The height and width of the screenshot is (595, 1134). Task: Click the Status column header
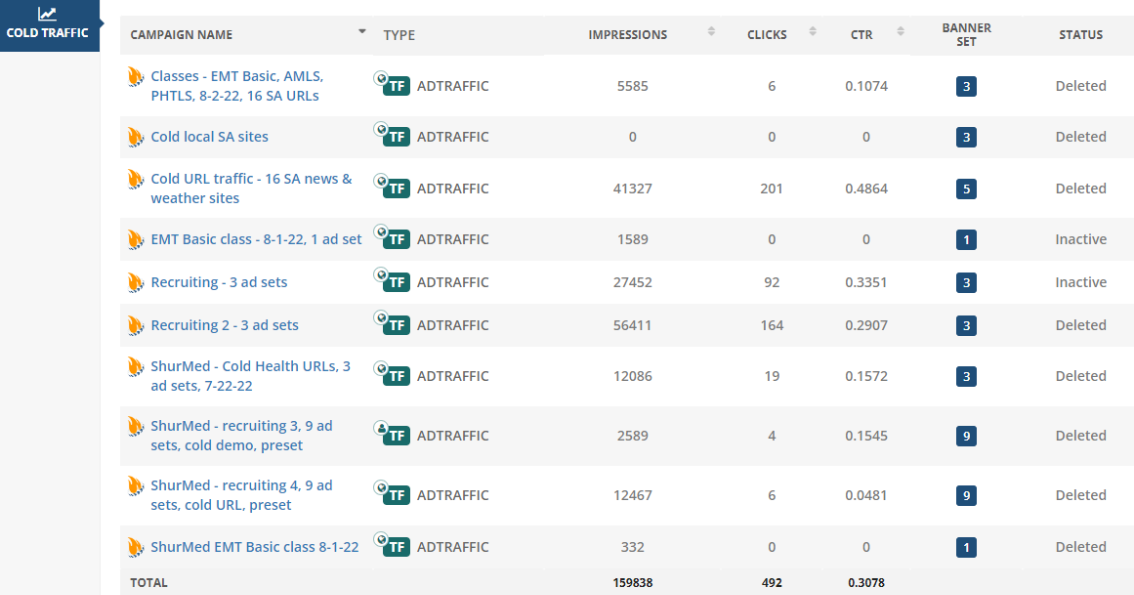[x=1080, y=35]
